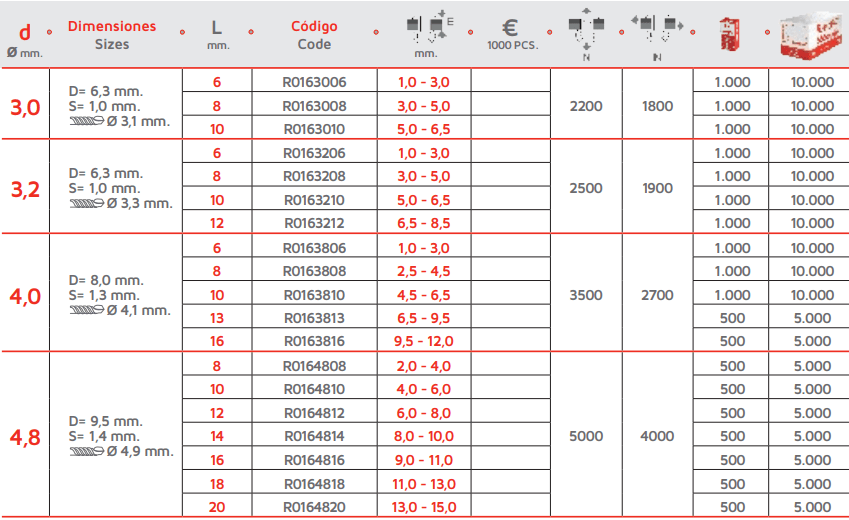Click grip range '6,5 - 8,5'
This screenshot has width=849, height=520.
(x=423, y=223)
